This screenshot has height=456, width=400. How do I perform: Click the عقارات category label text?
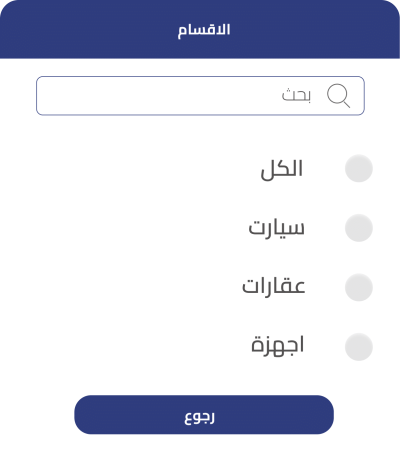coord(273,287)
